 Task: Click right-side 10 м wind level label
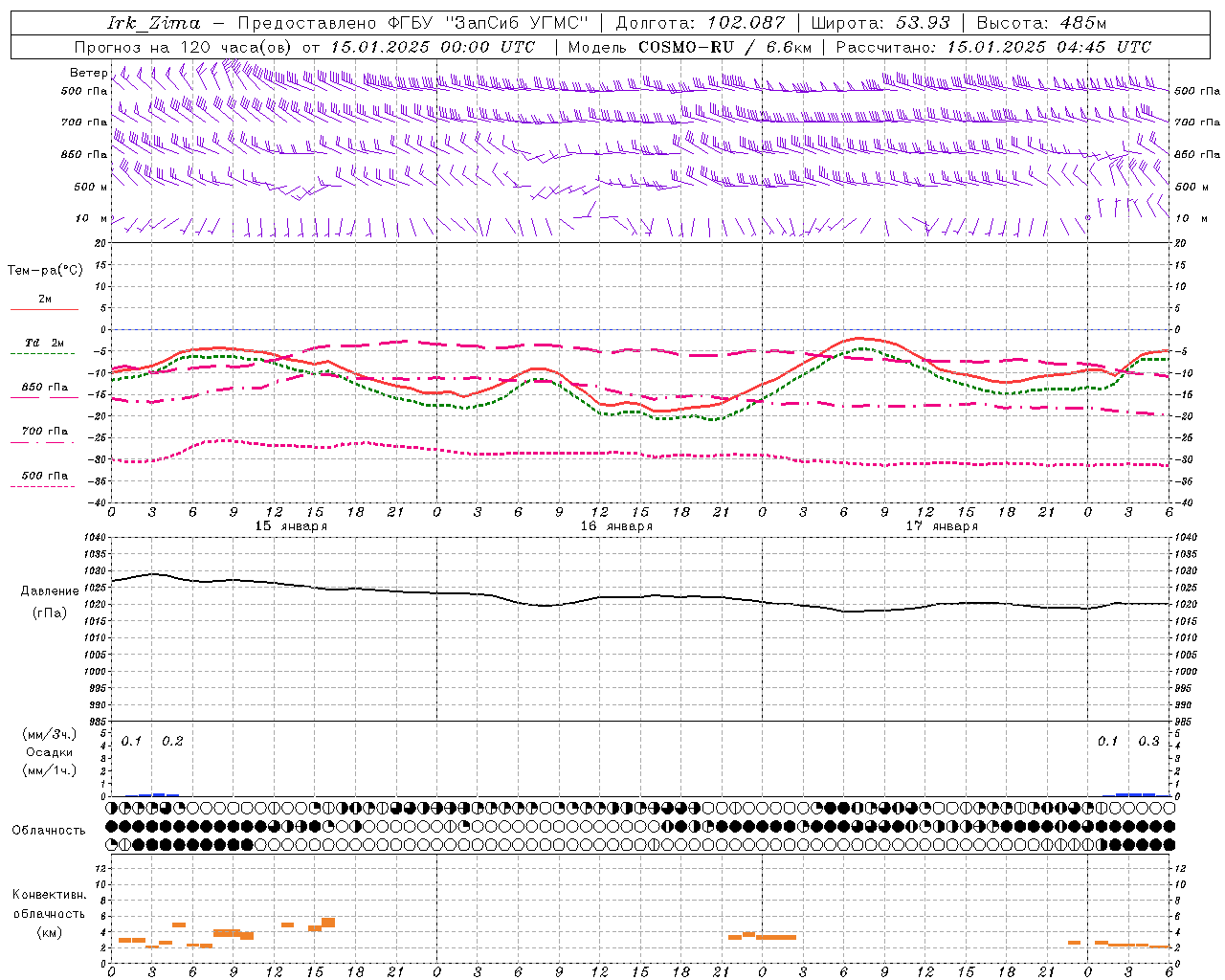[1192, 218]
